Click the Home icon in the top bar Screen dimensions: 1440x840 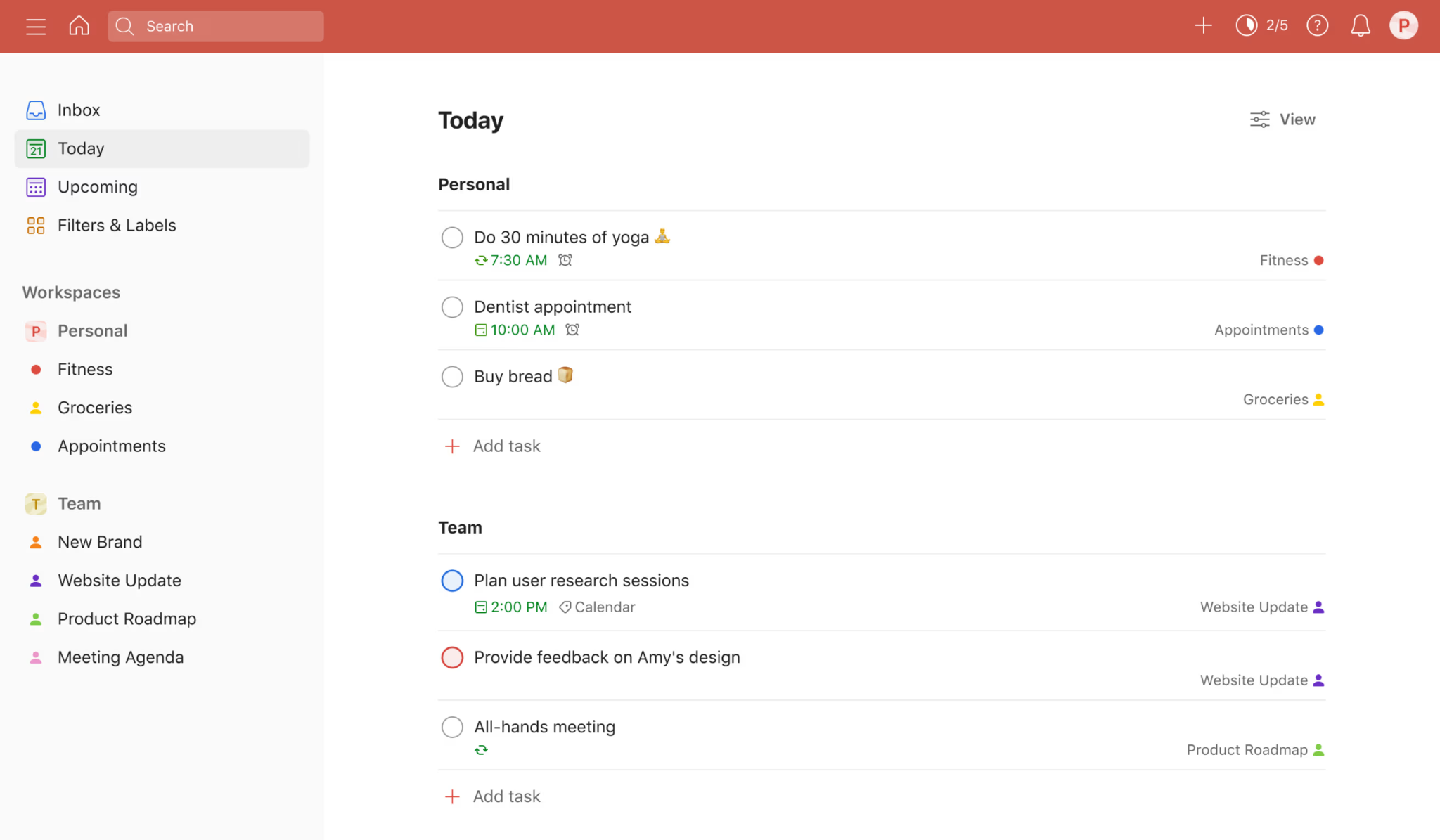[78, 26]
